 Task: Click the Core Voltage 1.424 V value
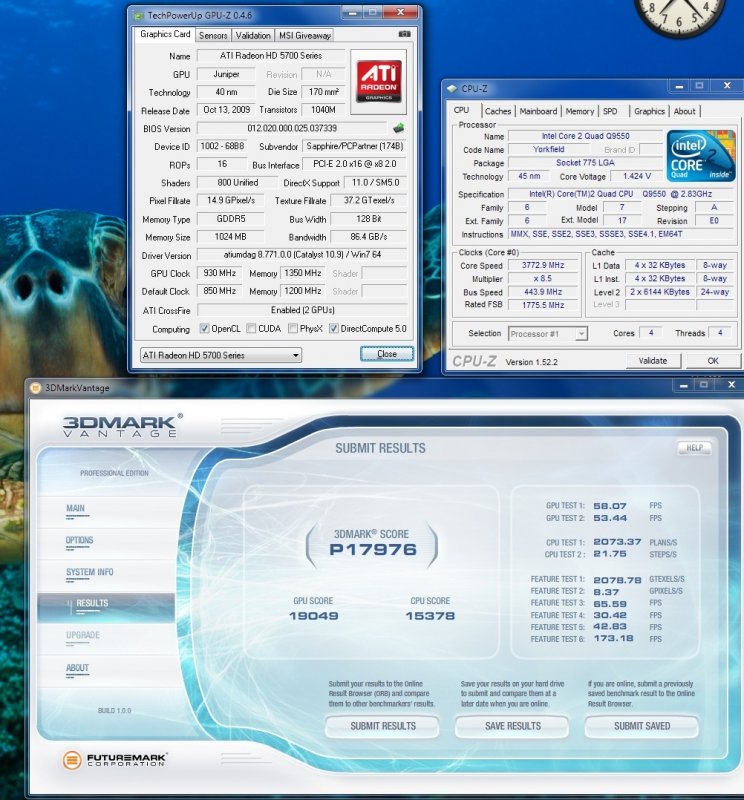point(637,177)
